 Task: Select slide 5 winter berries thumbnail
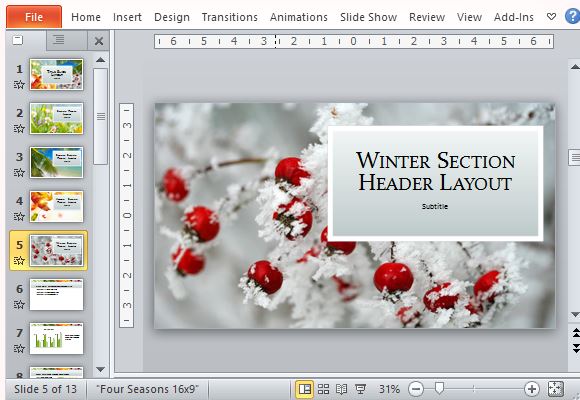pos(56,251)
